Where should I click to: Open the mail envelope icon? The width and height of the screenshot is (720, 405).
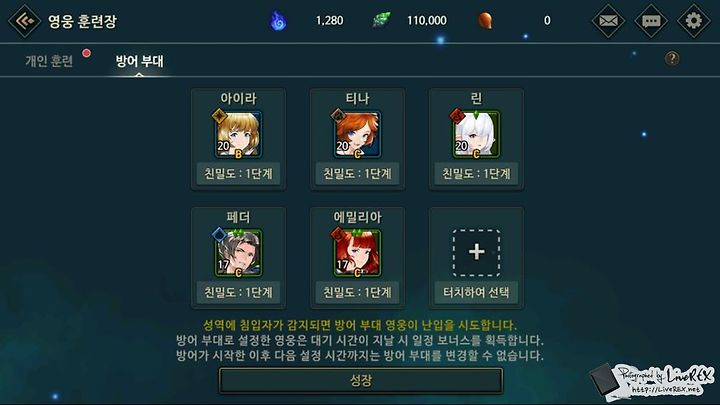[608, 21]
